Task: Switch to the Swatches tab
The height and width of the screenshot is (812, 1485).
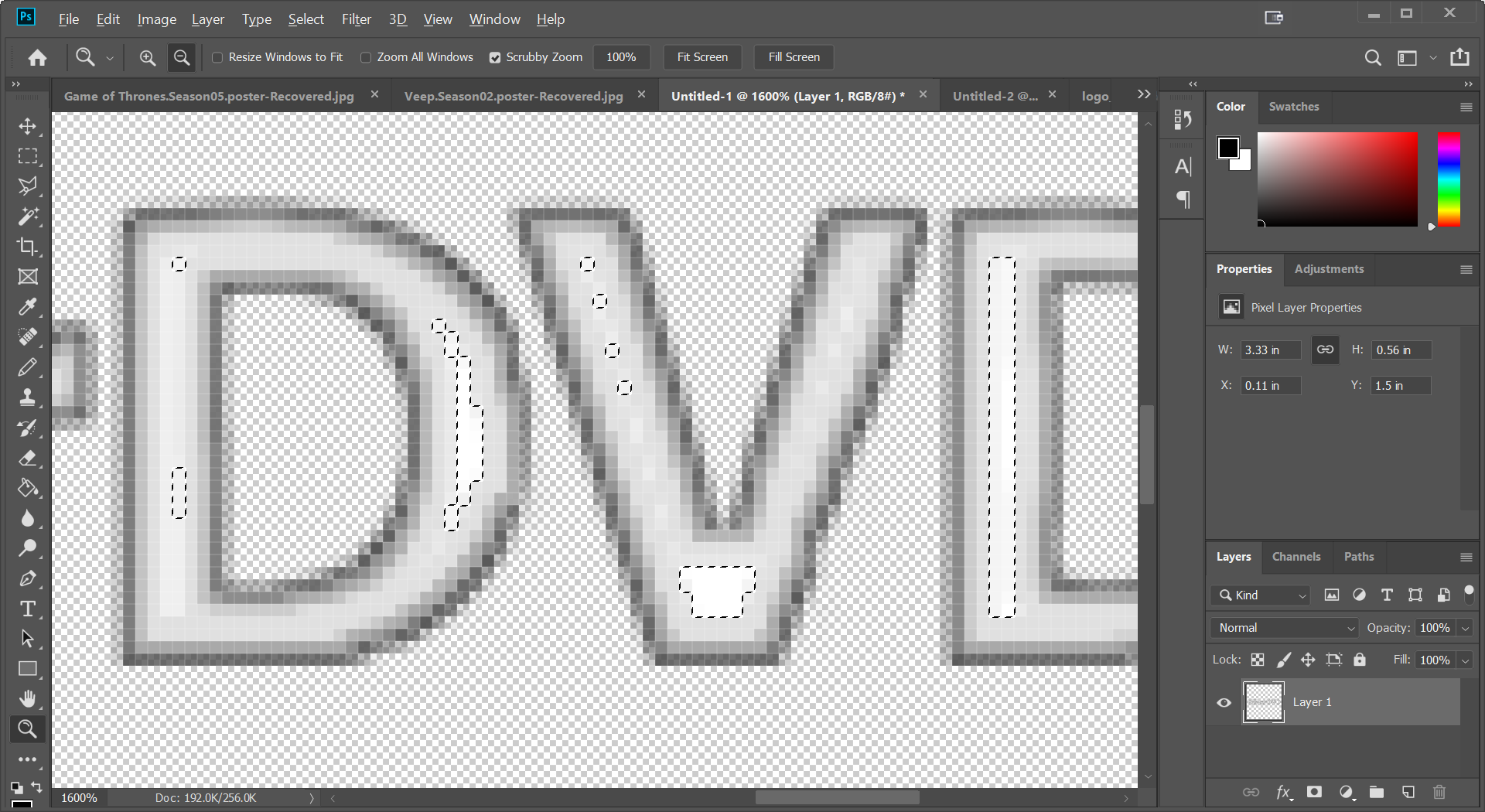Action: tap(1293, 107)
